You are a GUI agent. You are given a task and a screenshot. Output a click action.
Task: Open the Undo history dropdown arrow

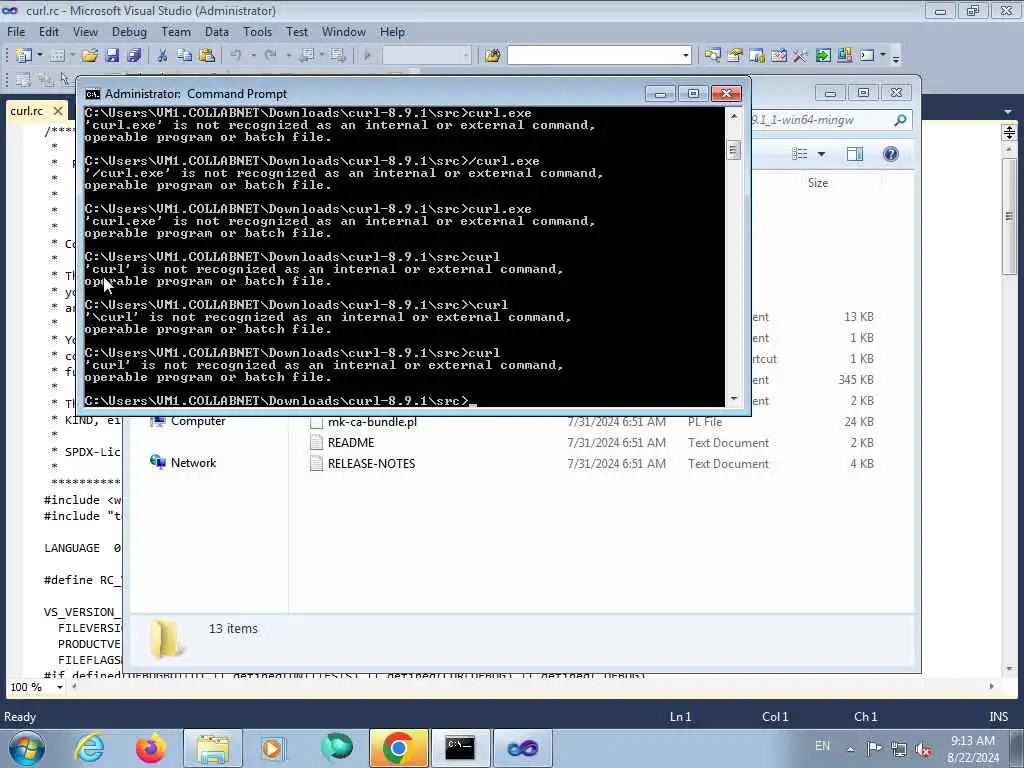tap(253, 56)
